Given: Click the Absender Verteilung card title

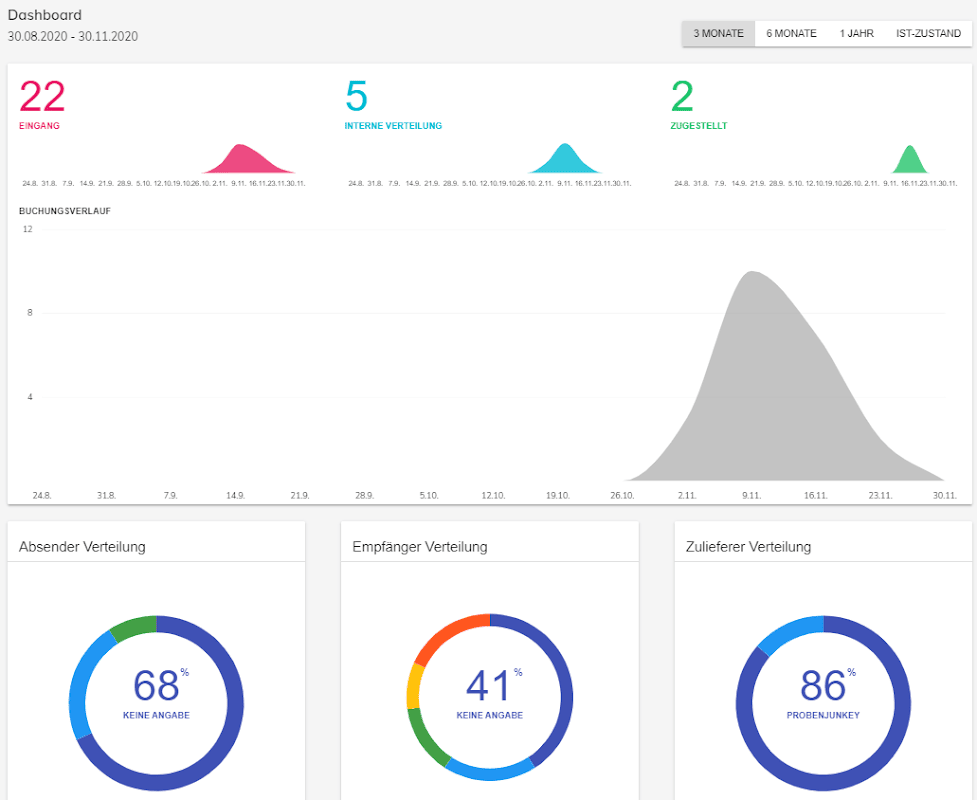Looking at the screenshot, I should [x=82, y=547].
